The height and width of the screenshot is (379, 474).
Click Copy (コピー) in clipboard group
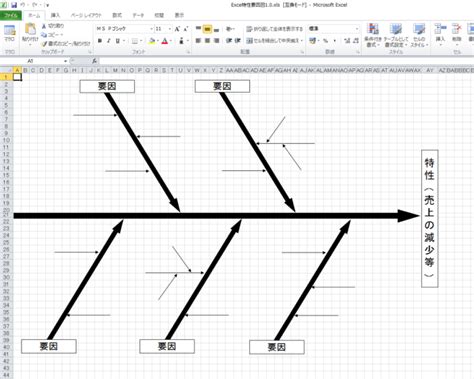tap(52, 35)
